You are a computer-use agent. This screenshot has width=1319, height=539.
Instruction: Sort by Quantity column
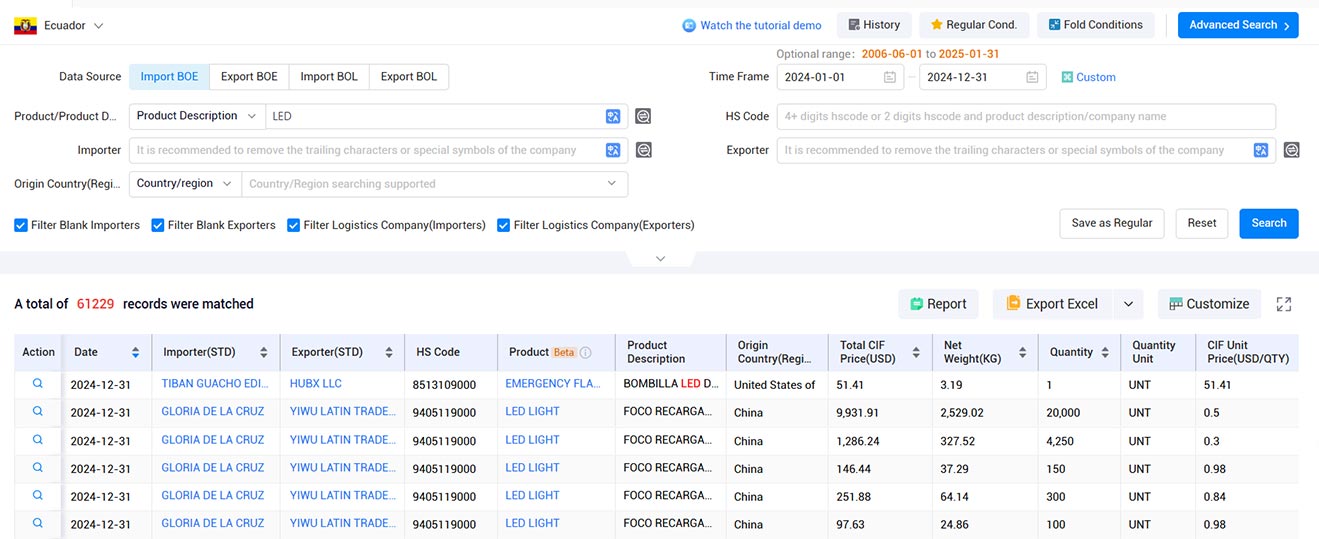pos(1105,352)
